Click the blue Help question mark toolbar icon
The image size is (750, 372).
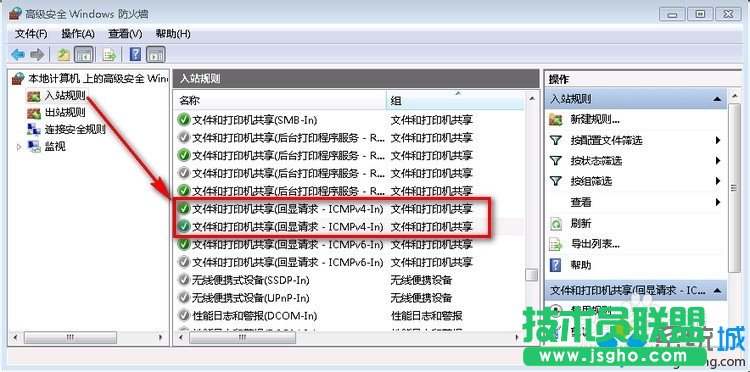(135, 55)
